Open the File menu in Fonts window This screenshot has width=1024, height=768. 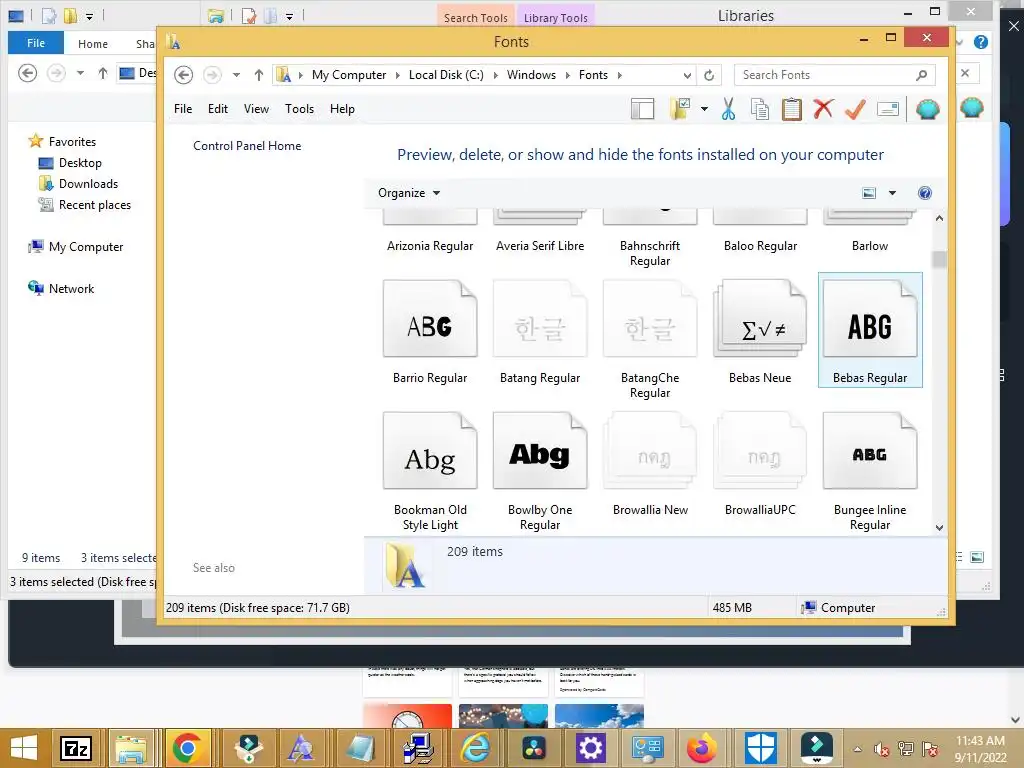(183, 109)
